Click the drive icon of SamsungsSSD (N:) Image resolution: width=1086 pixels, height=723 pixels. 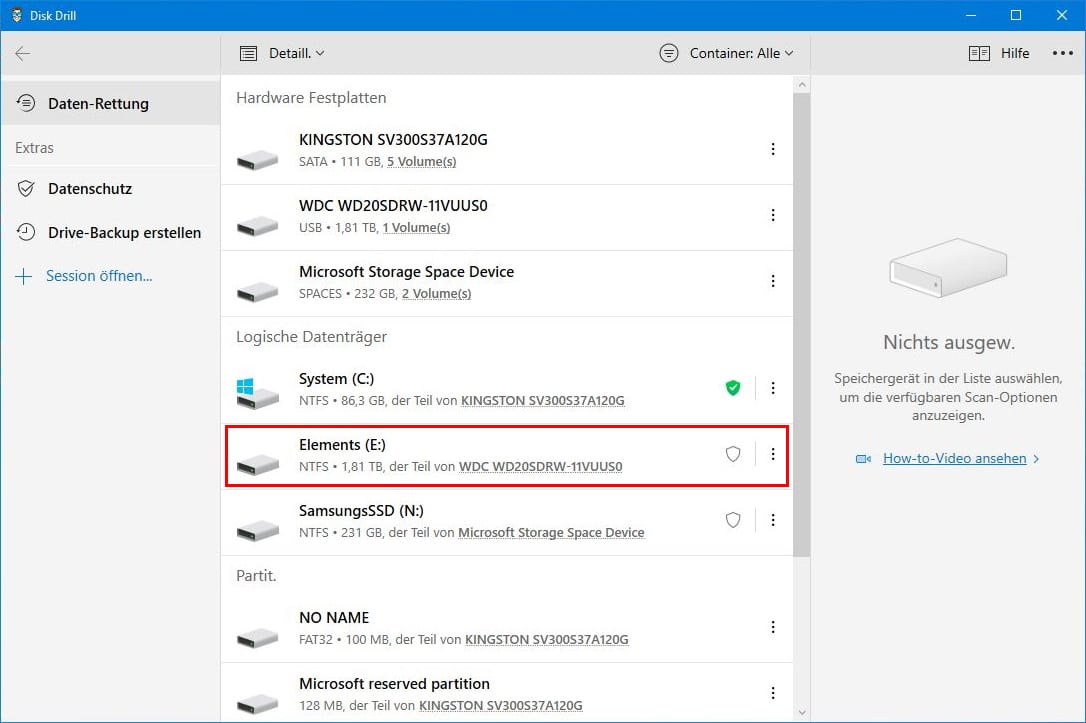point(257,530)
